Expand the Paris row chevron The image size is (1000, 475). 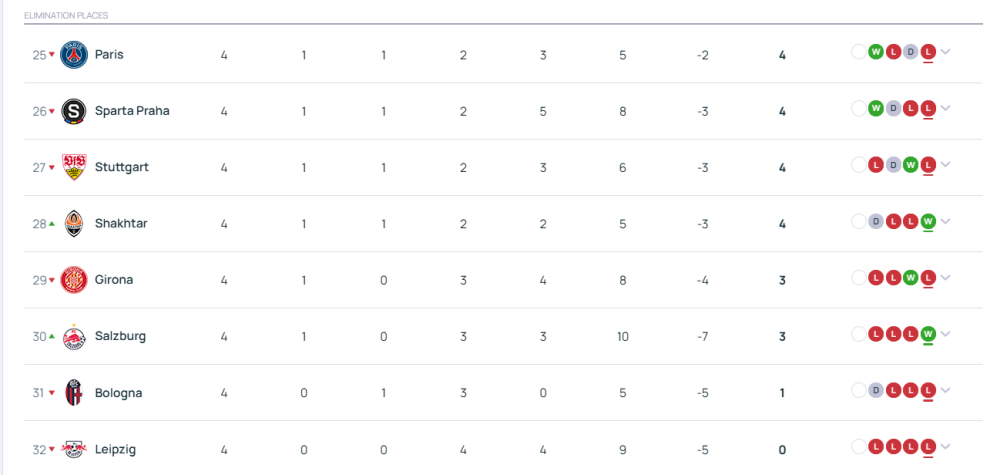point(946,52)
